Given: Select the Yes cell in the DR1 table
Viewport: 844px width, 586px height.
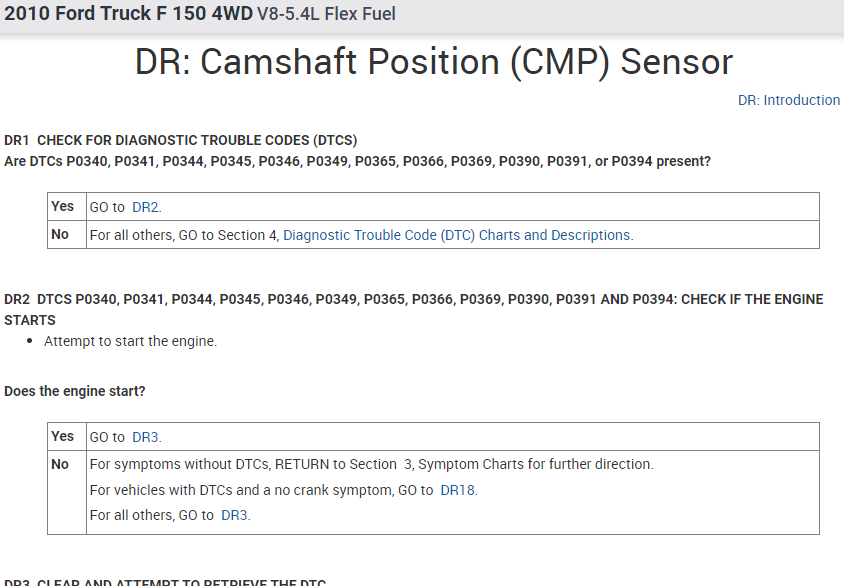Looking at the screenshot, I should (x=63, y=206).
